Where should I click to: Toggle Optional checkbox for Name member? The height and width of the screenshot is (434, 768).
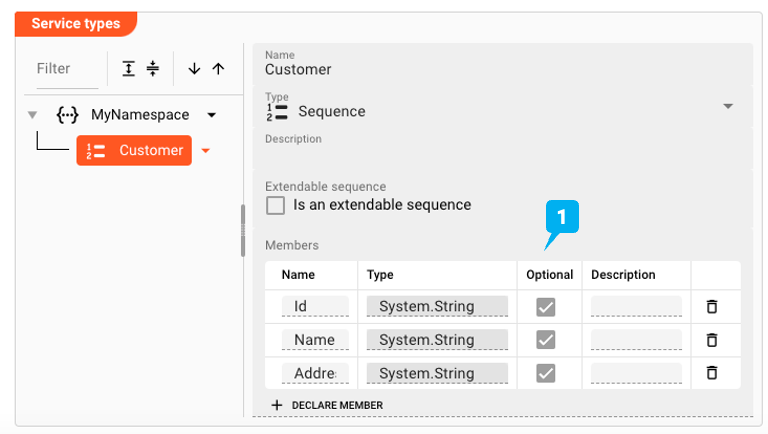pos(546,340)
